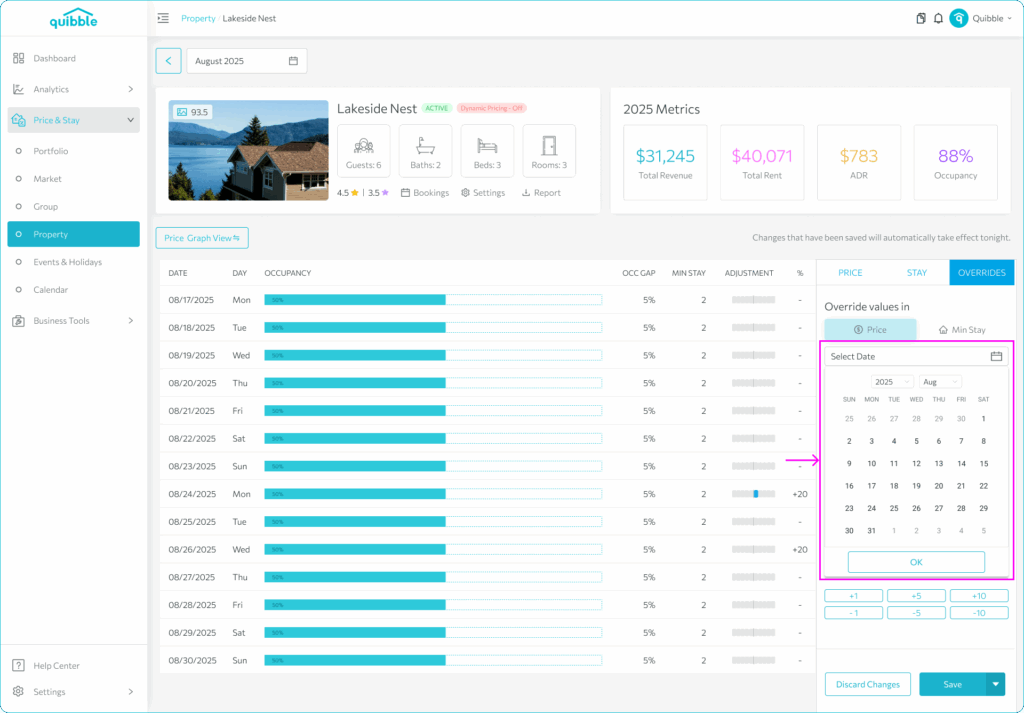1024x713 pixels.
Task: Click Property breadcrumb link
Action: point(198,18)
